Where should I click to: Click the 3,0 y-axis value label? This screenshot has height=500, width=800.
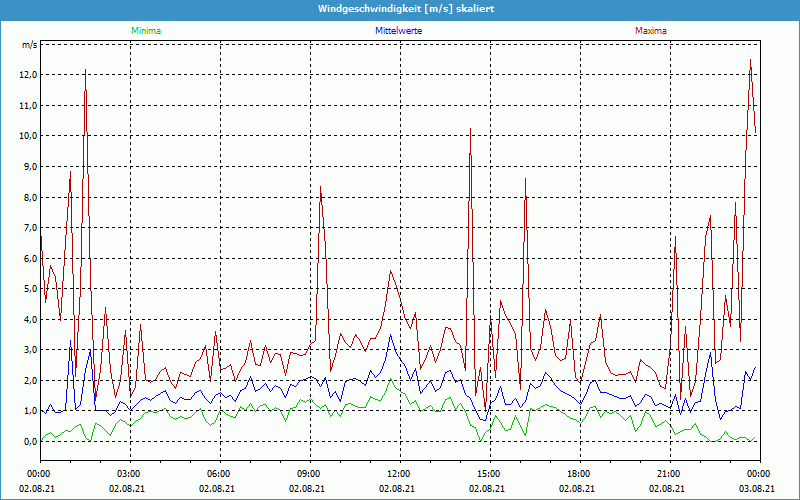point(29,350)
